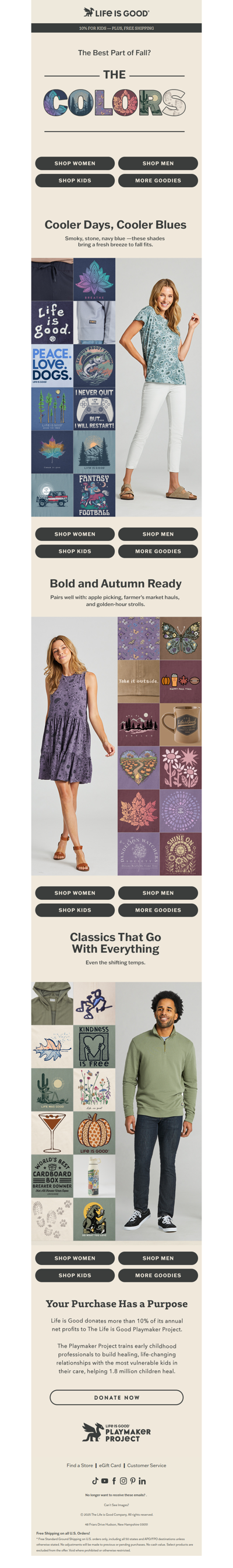Visit the Facebook page icon

click(114, 1480)
